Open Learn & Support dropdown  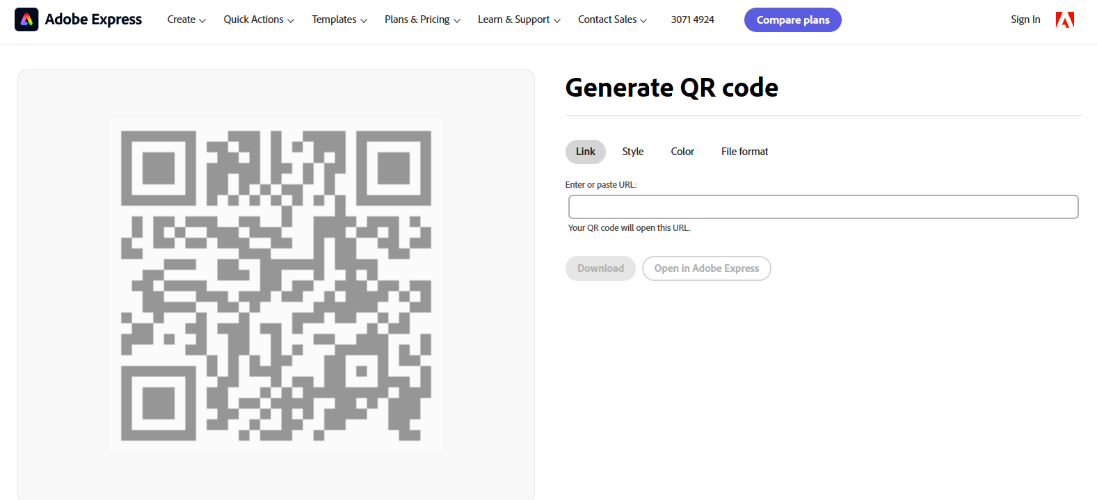click(519, 20)
